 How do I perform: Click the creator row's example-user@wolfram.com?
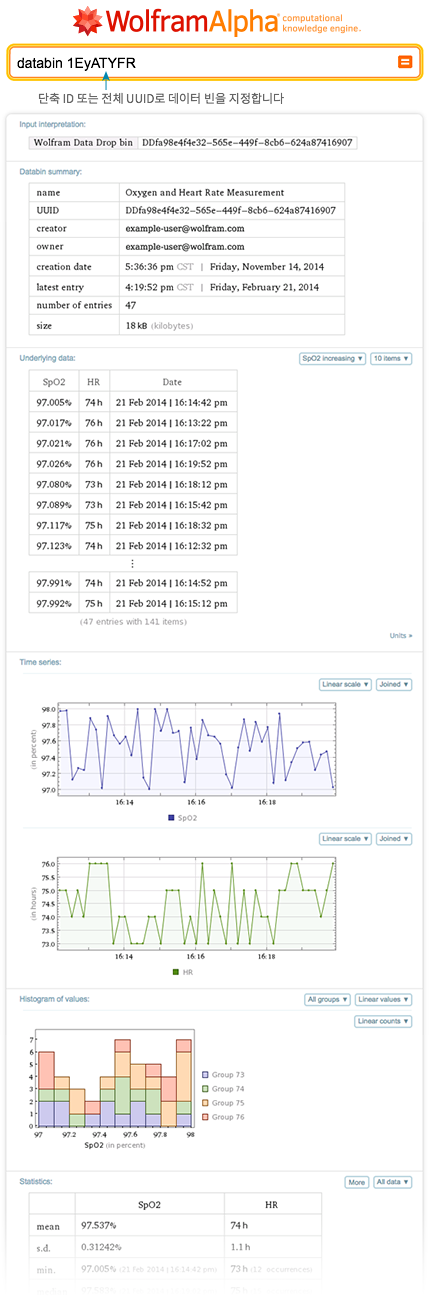coord(185,229)
